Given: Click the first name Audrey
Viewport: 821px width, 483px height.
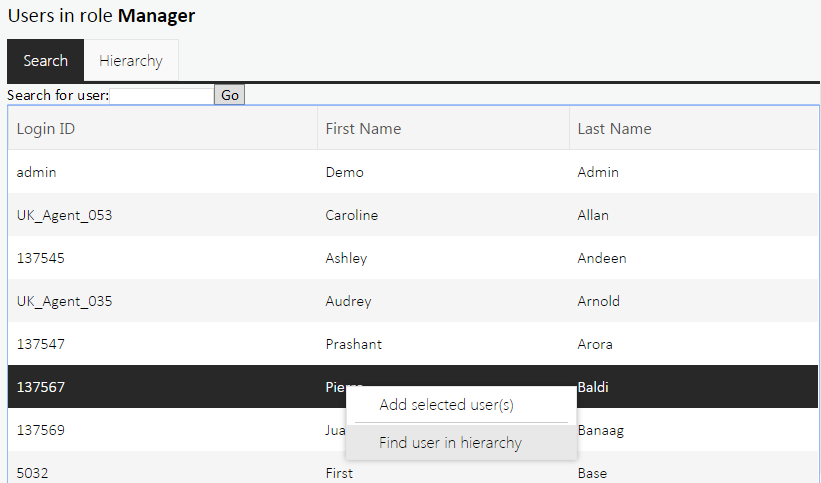Looking at the screenshot, I should click(x=348, y=301).
